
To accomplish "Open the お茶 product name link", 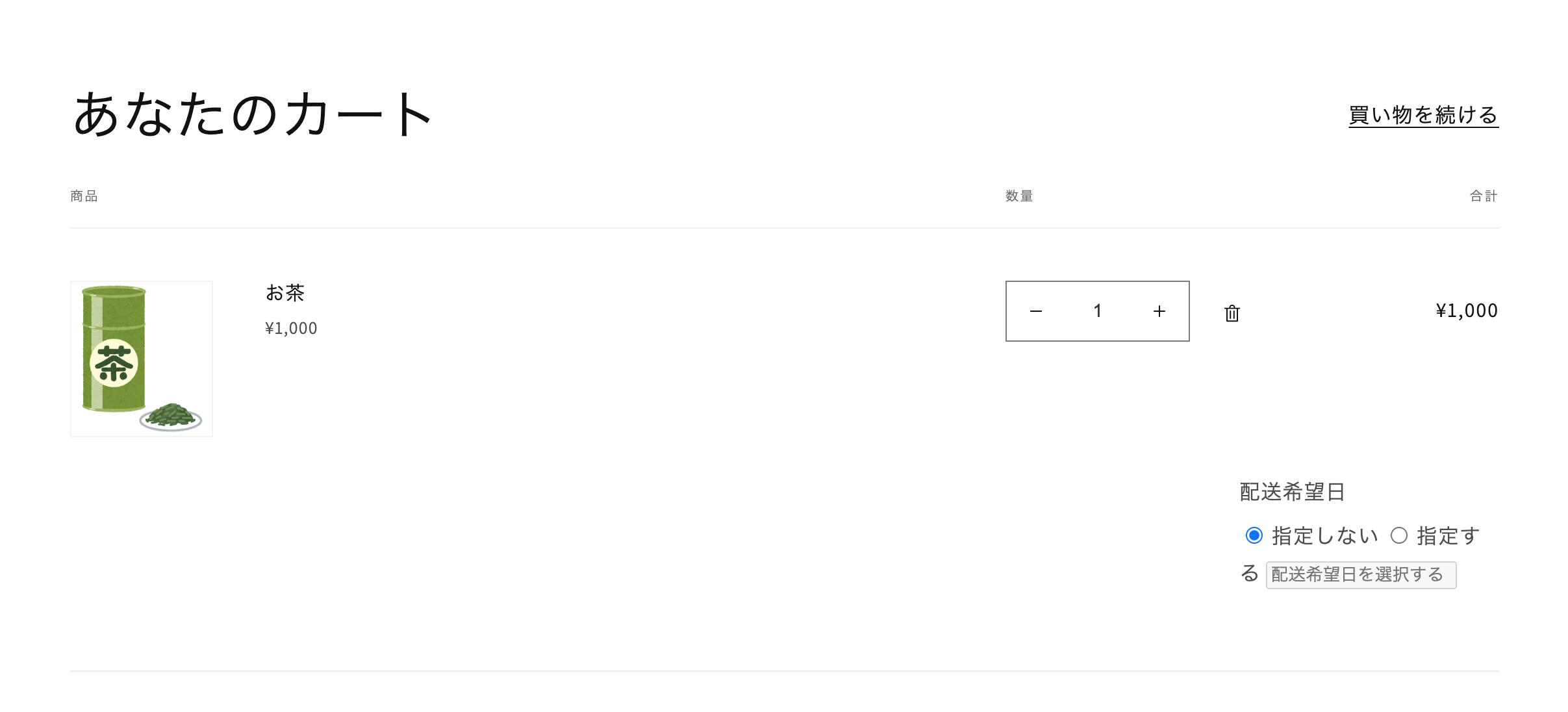I will point(285,293).
